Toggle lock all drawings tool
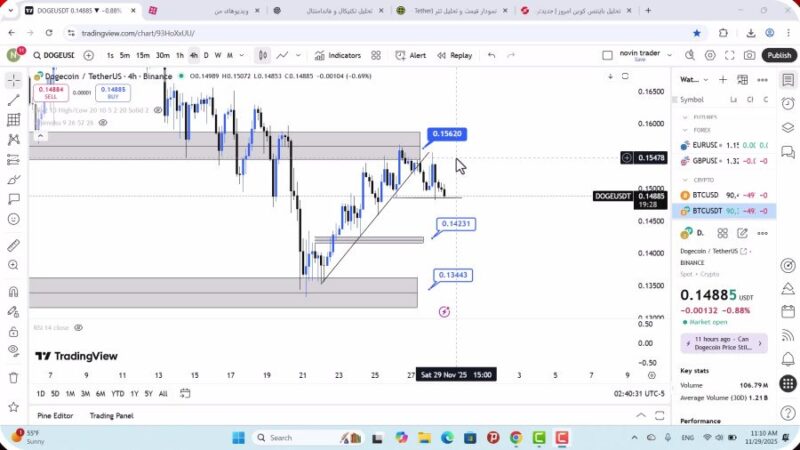 click(13, 329)
